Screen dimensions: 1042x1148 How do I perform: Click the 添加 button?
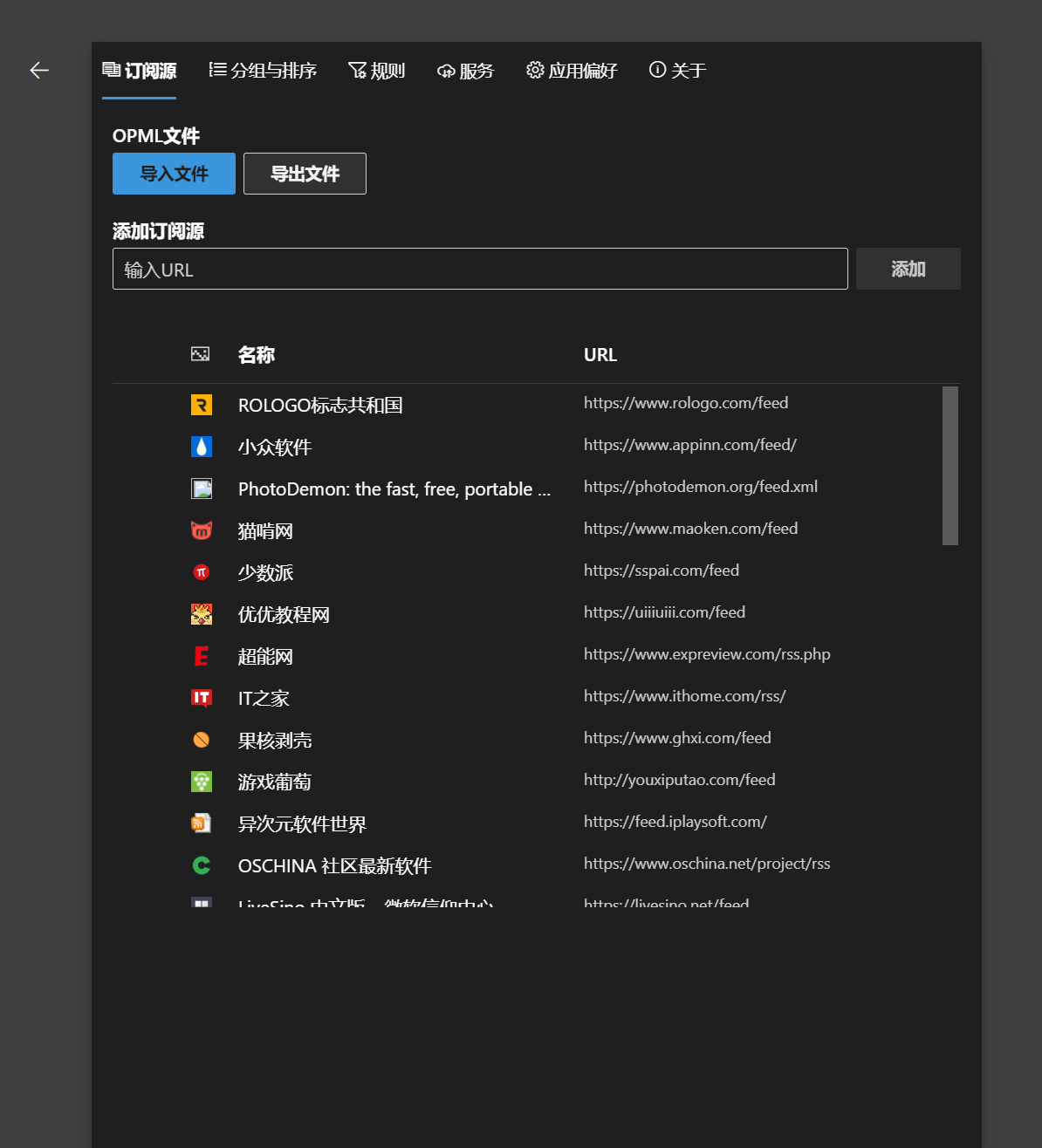coord(908,269)
